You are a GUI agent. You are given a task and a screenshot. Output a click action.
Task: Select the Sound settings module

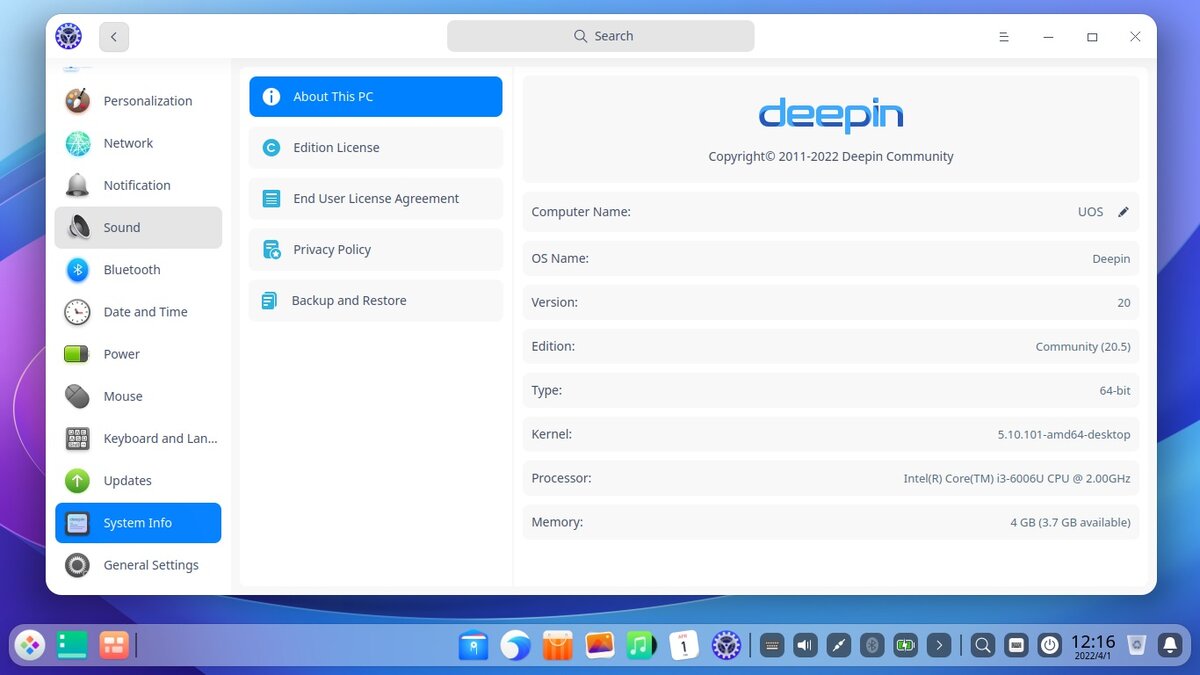138,227
